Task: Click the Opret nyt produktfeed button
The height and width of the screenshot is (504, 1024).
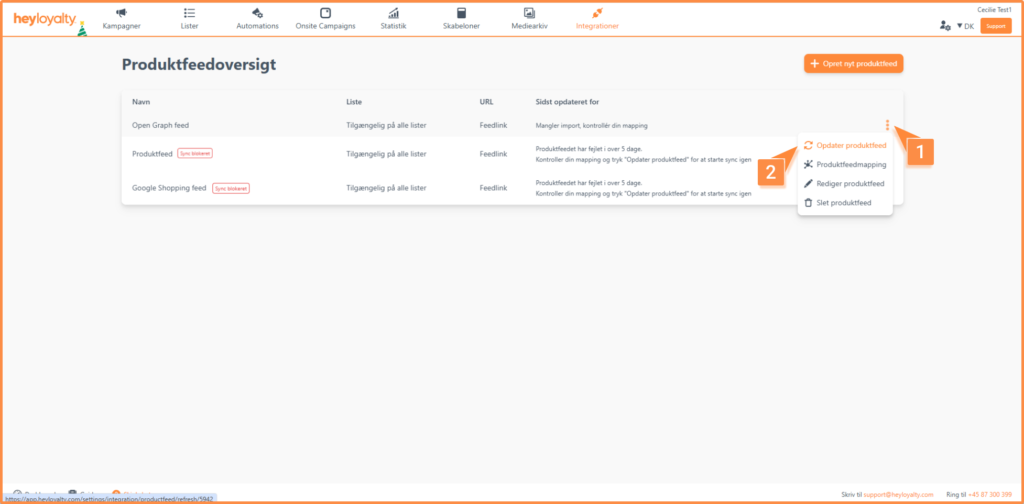Action: 853,64
